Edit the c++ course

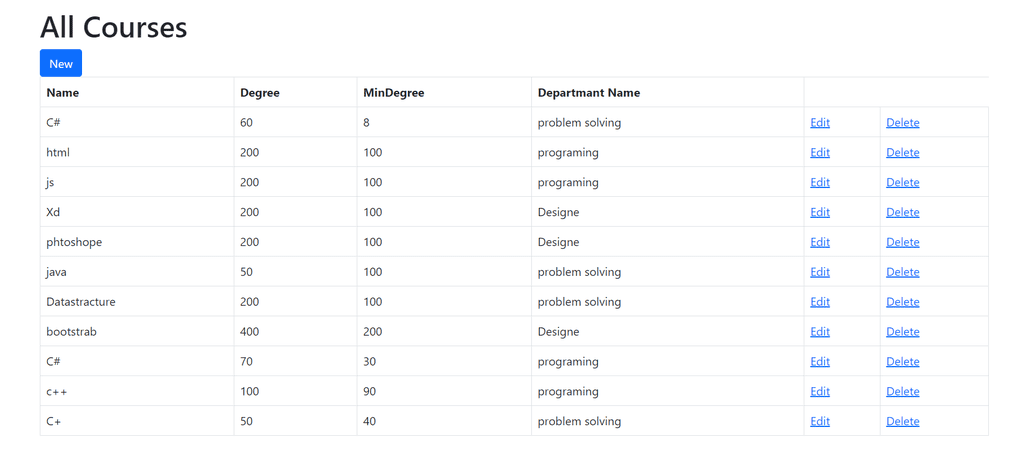pyautogui.click(x=820, y=392)
